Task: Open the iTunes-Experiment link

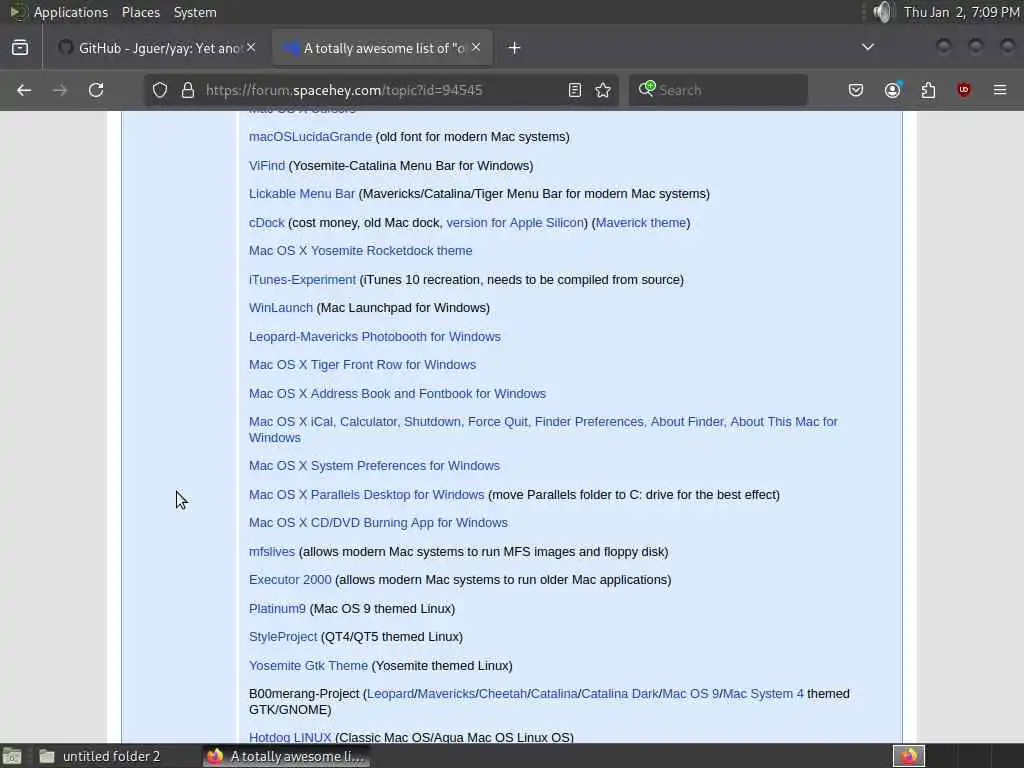Action: tap(302, 280)
